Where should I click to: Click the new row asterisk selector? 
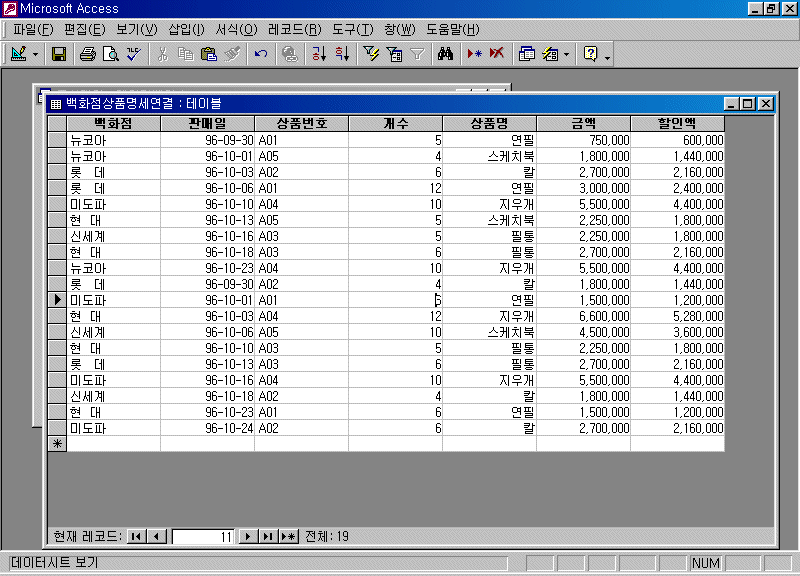click(x=57, y=444)
